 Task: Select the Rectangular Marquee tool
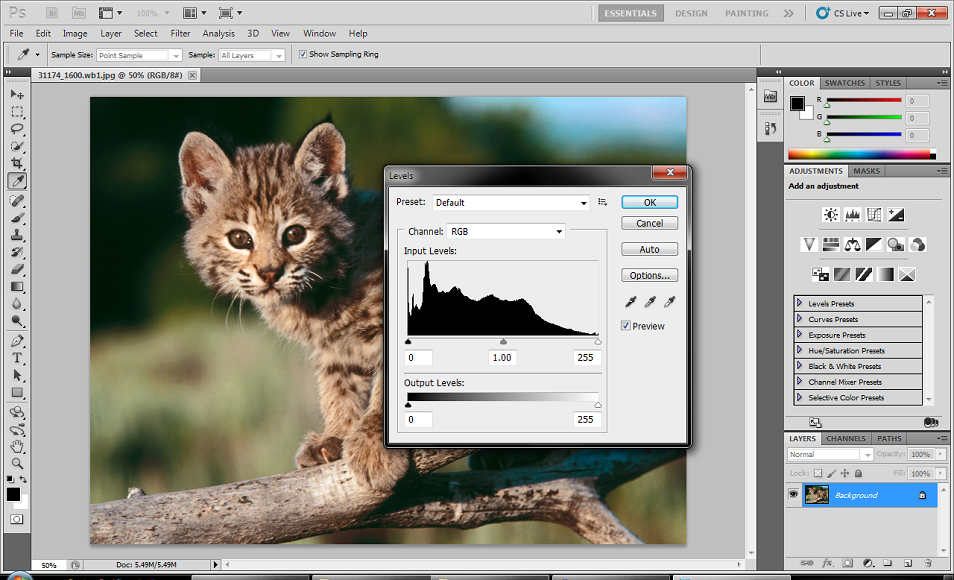tap(17, 112)
